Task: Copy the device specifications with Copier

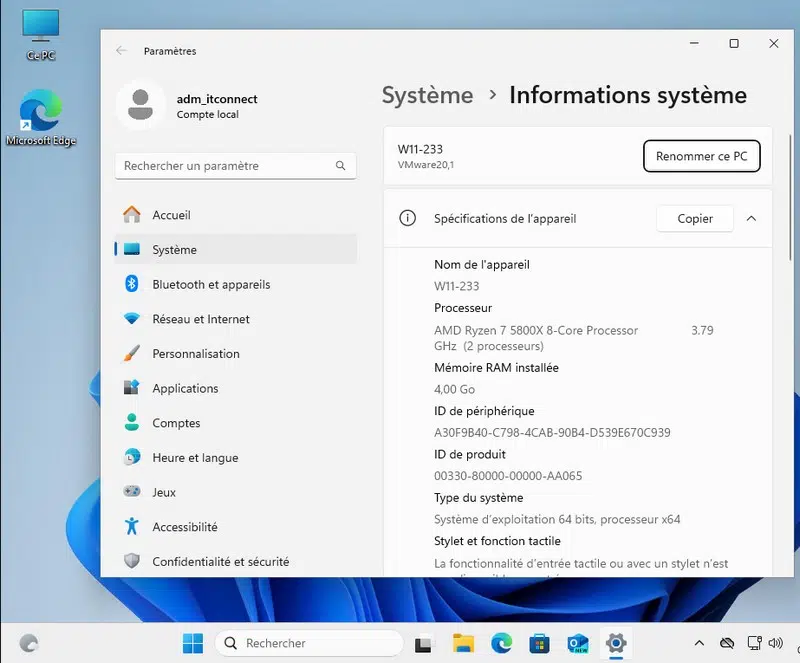Action: [695, 218]
